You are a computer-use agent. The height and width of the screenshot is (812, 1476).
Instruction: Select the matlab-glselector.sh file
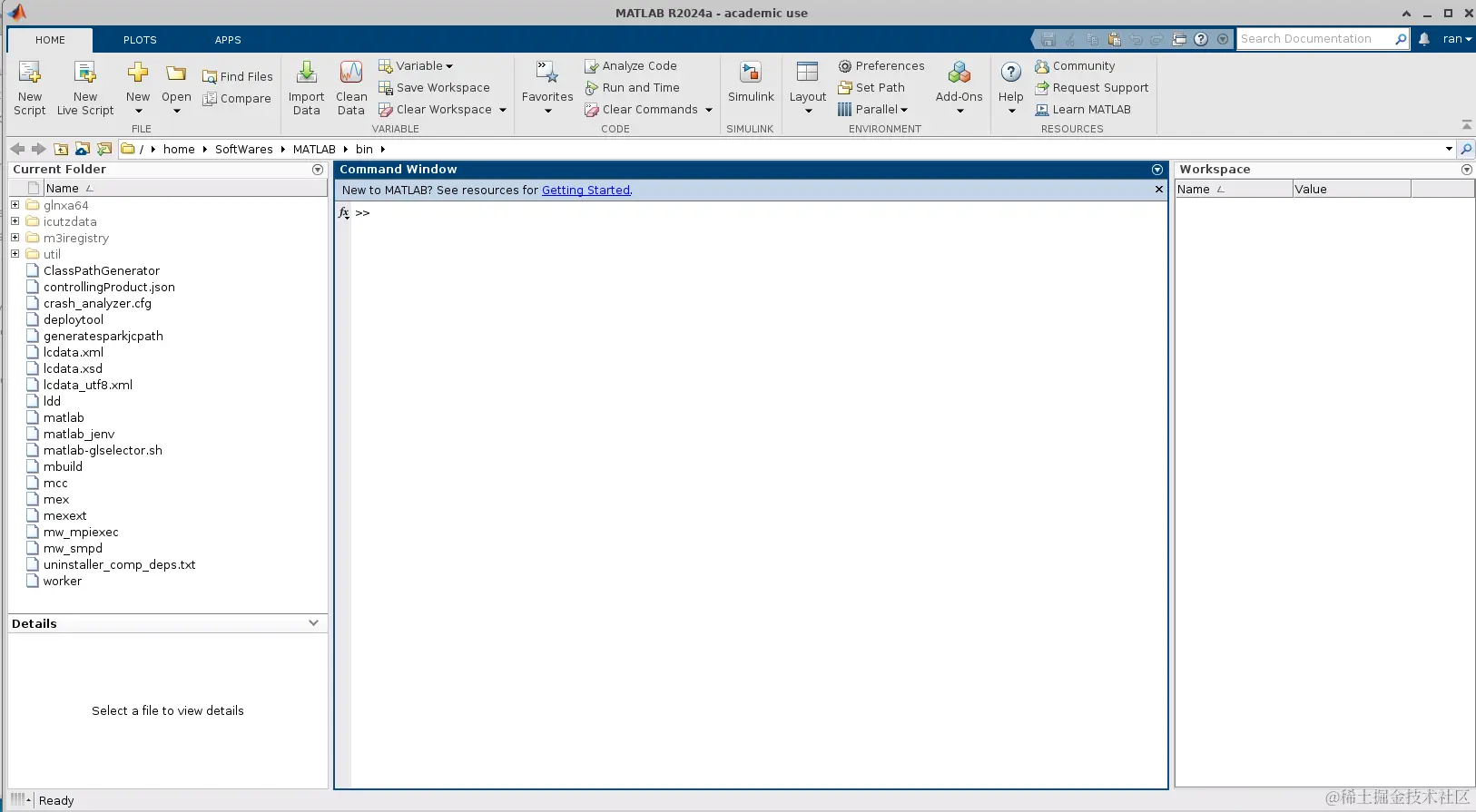[103, 450]
